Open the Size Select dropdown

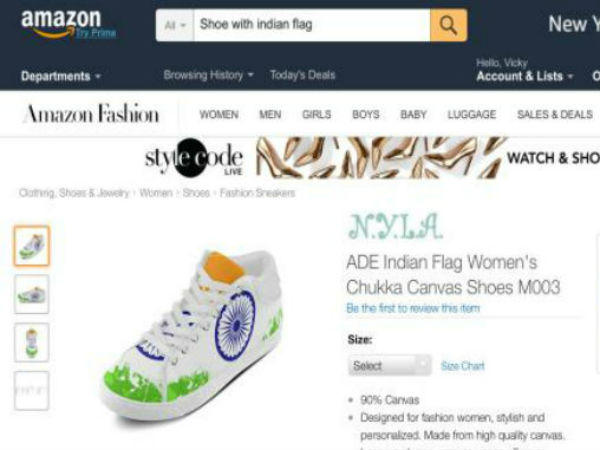[x=390, y=365]
